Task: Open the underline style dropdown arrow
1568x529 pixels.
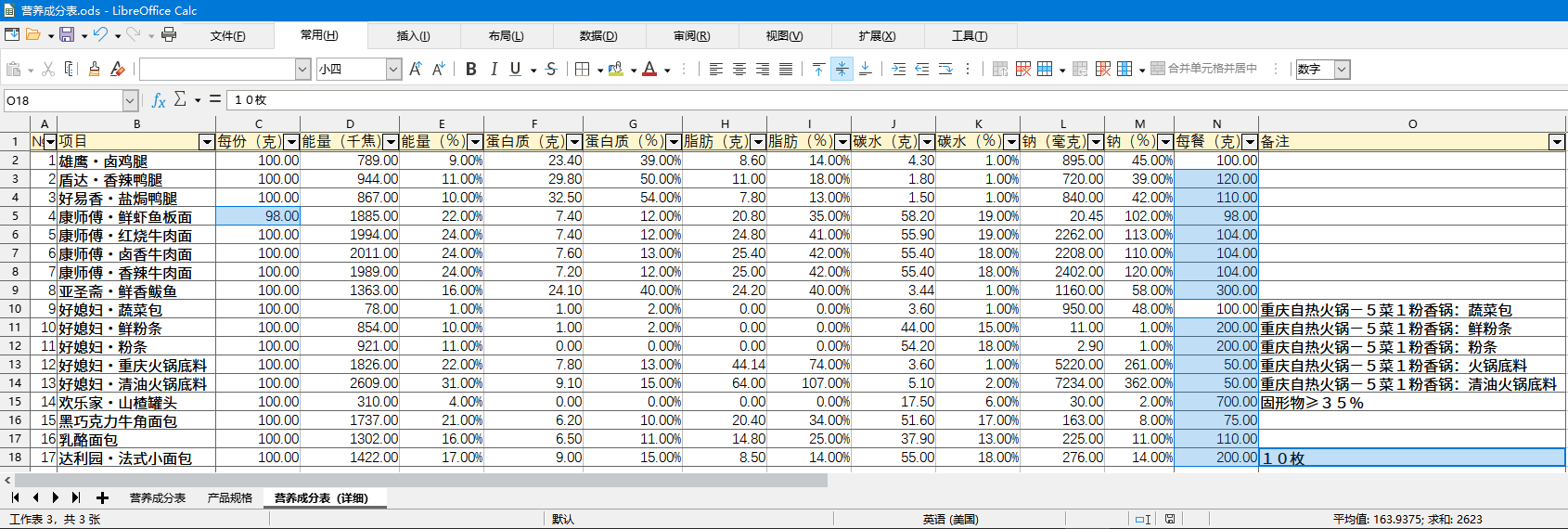Action: point(533,70)
